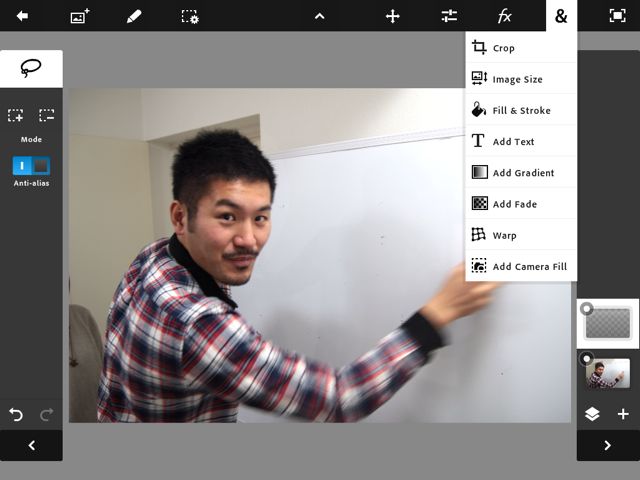Open the adjustments sliders menu
The height and width of the screenshot is (480, 640).
click(449, 16)
